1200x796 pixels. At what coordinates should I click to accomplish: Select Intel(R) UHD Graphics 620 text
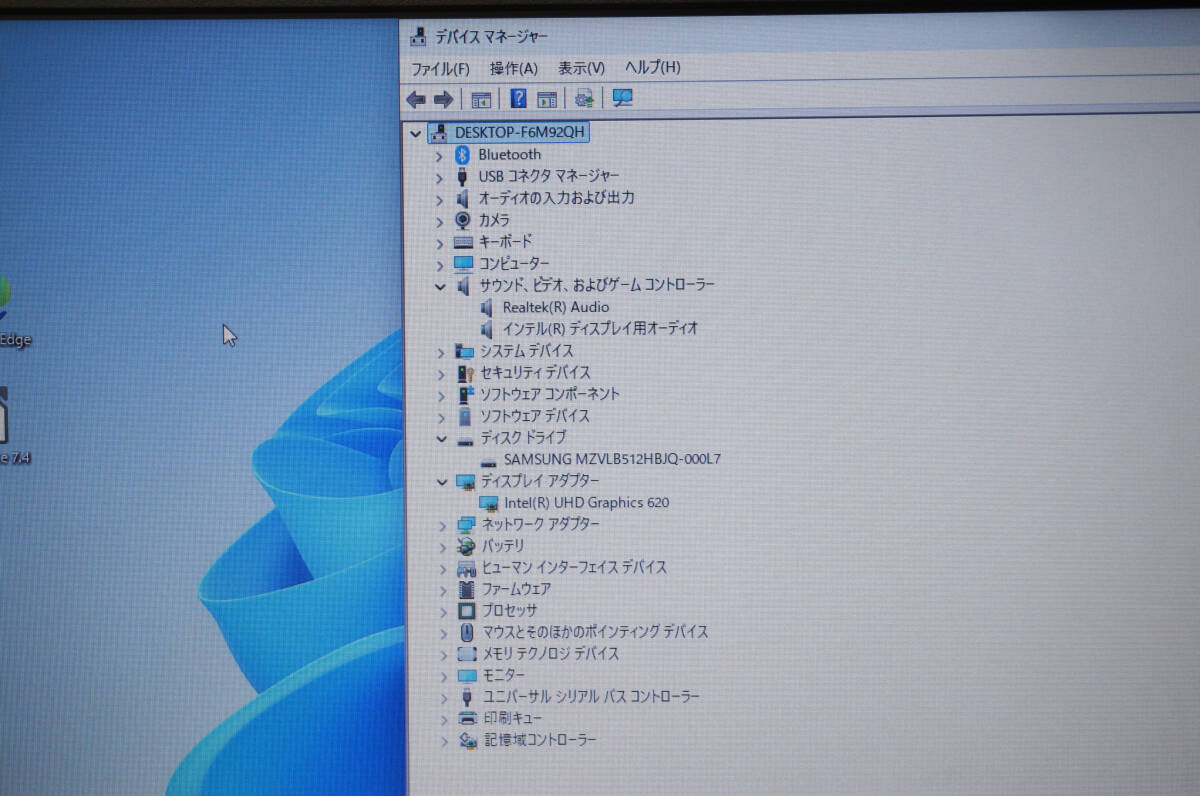tap(586, 502)
